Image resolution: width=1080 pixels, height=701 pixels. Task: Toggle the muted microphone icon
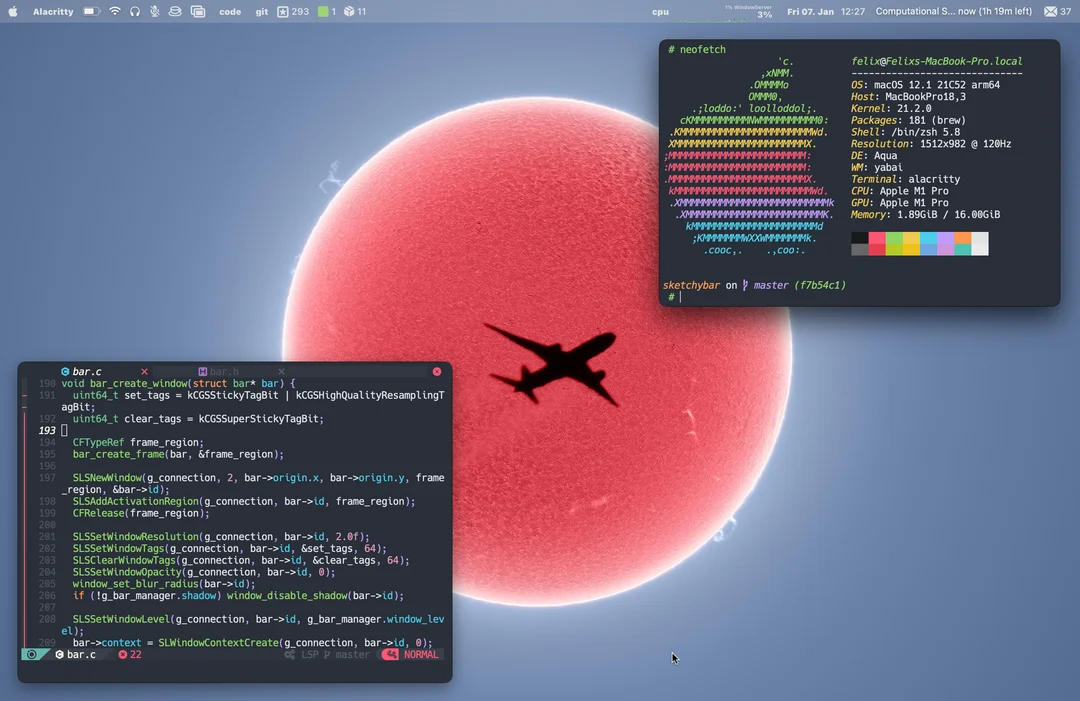[x=155, y=11]
